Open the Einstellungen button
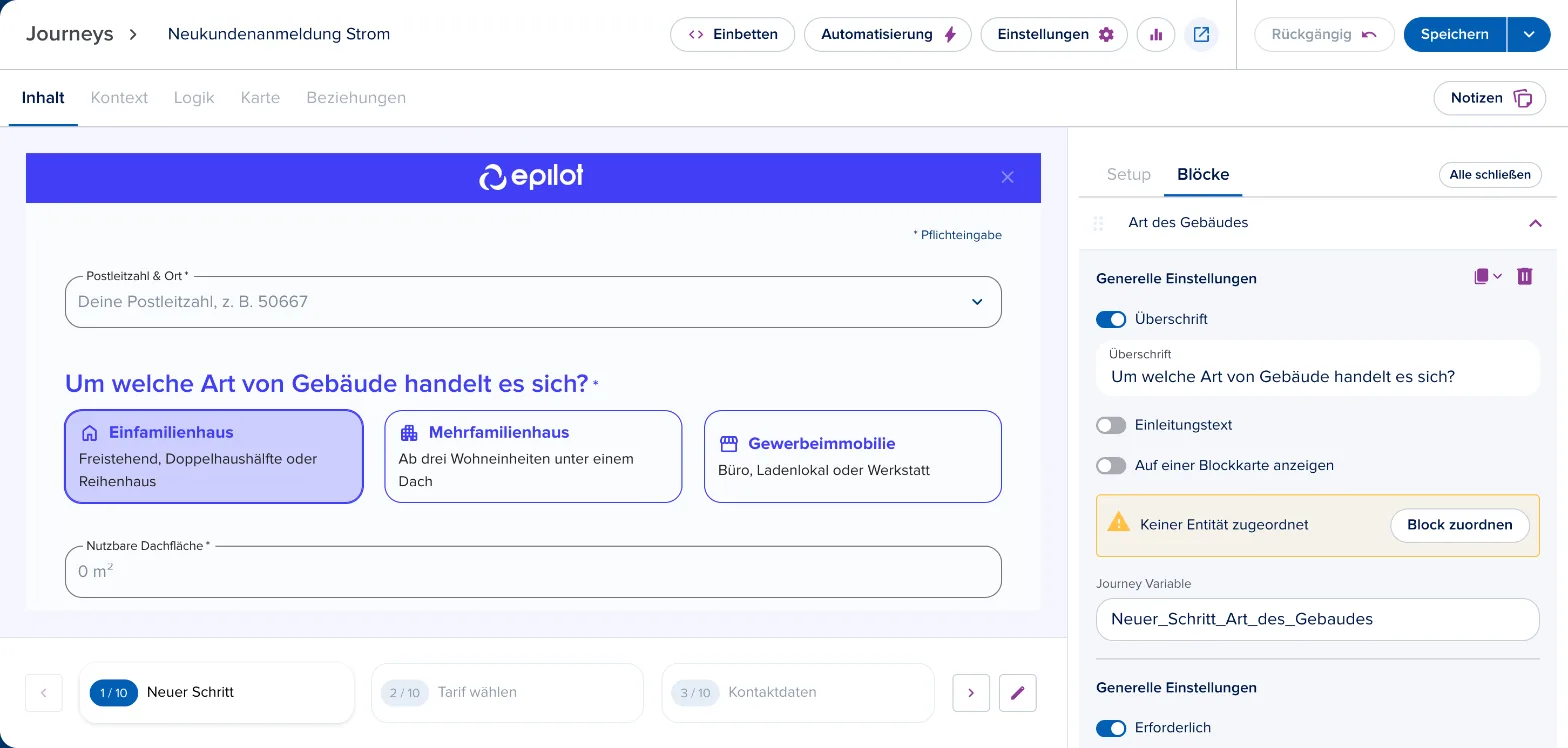The image size is (1568, 748). click(x=1054, y=34)
